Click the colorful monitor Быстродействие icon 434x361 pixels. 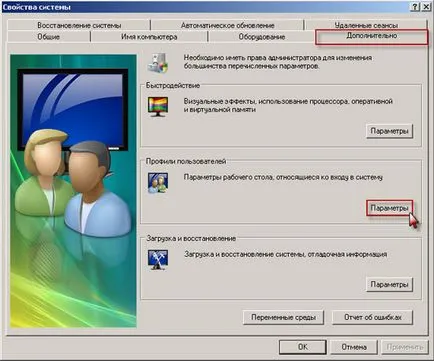coord(158,107)
